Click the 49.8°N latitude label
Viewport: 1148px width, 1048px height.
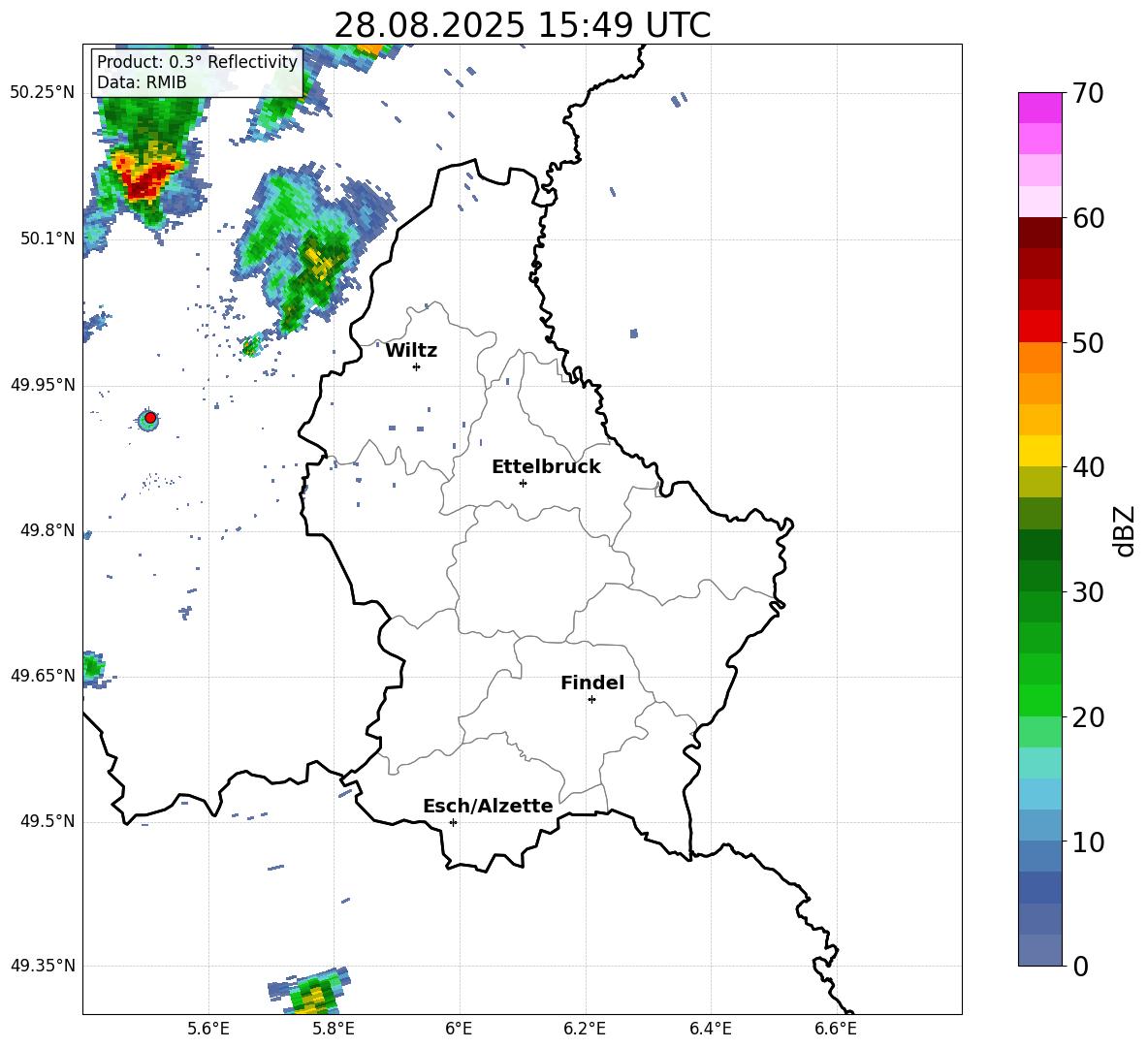point(48,530)
